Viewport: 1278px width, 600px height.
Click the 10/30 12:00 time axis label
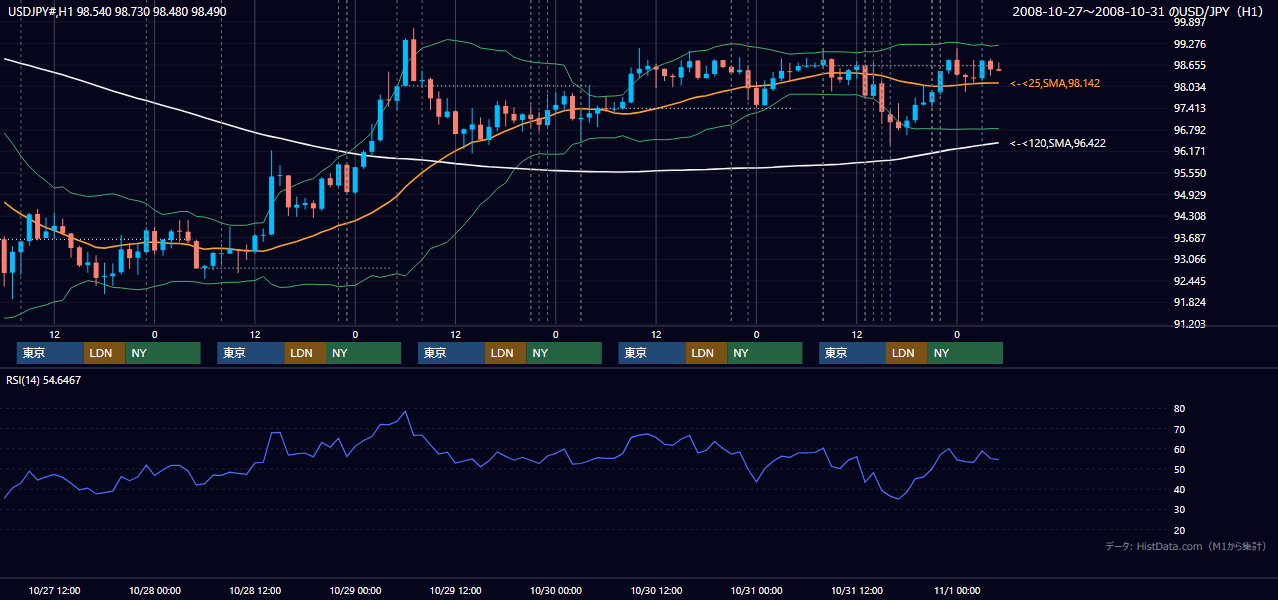[656, 590]
